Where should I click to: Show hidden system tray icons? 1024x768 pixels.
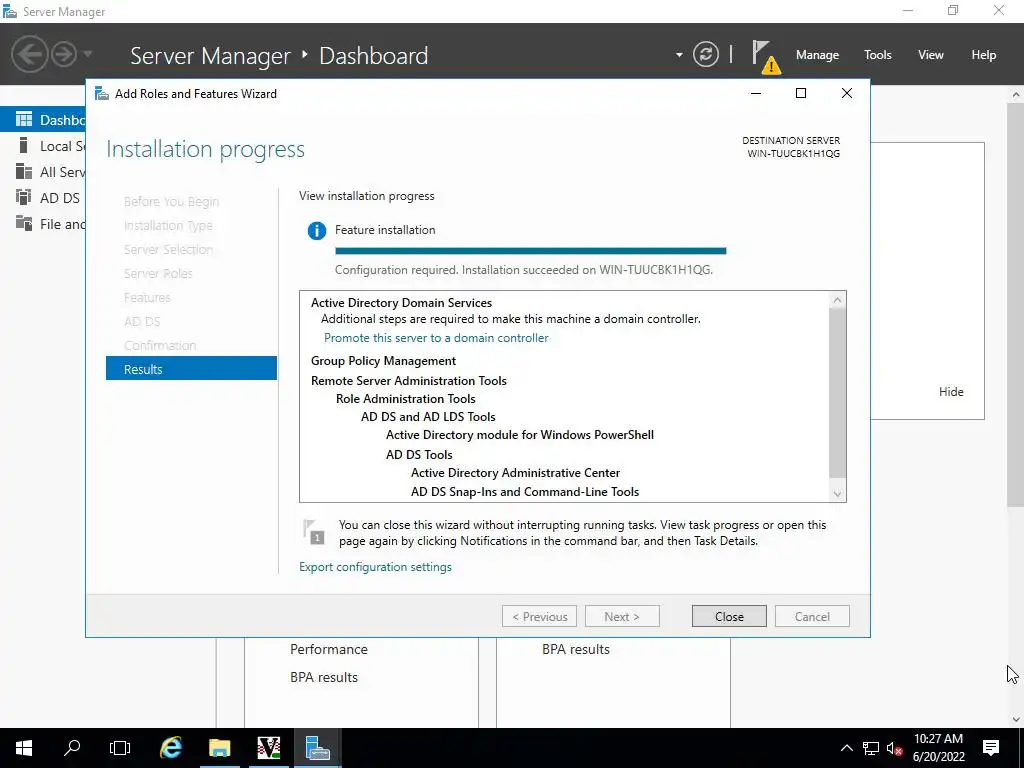pyautogui.click(x=846, y=748)
